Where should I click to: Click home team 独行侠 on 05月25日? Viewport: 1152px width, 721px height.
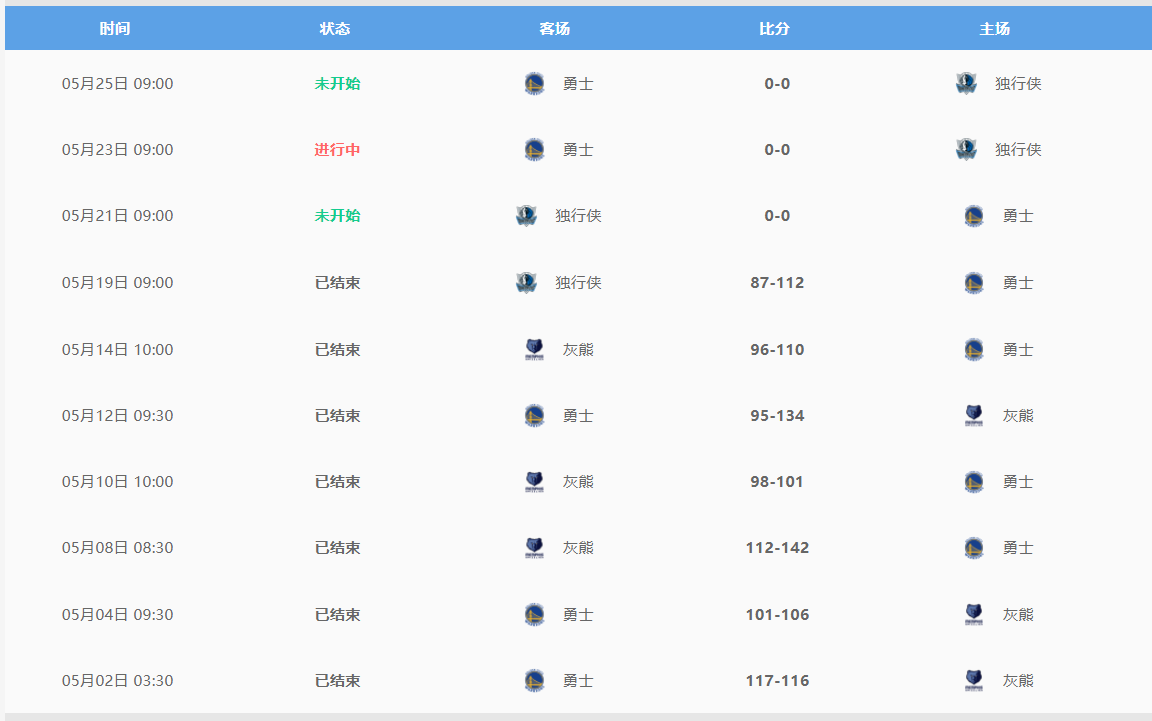coord(1018,84)
